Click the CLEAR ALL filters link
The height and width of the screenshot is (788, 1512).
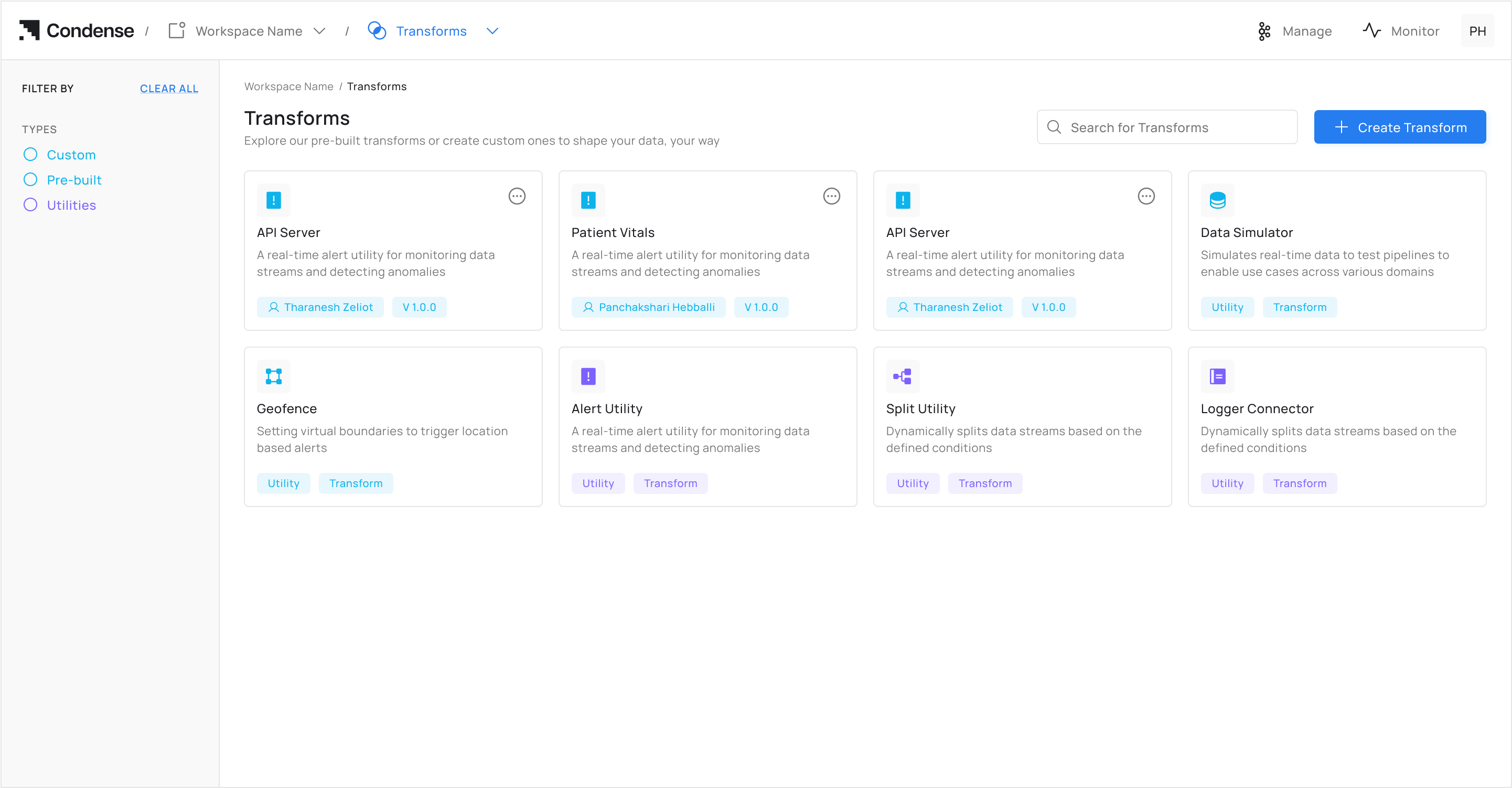coord(168,89)
